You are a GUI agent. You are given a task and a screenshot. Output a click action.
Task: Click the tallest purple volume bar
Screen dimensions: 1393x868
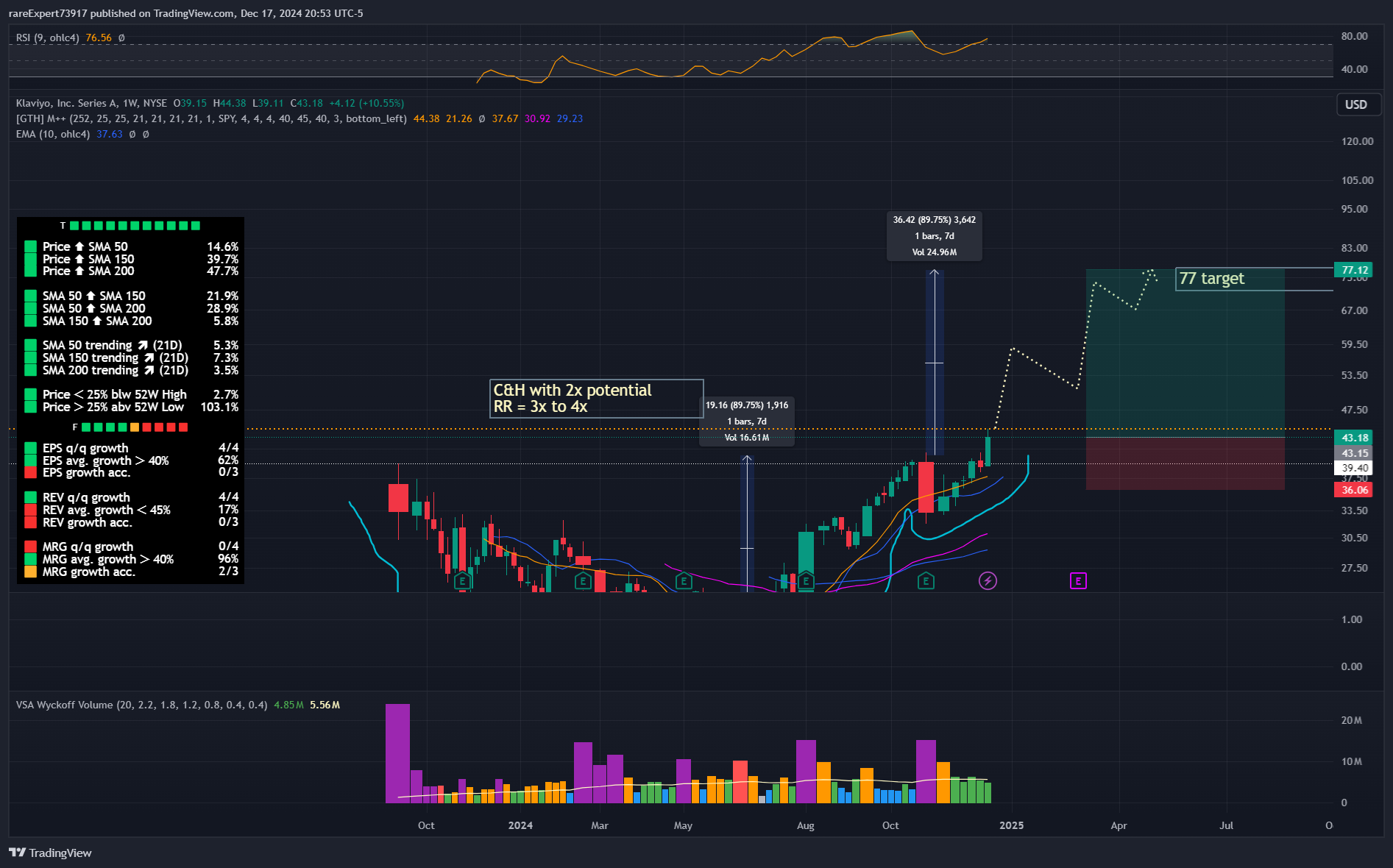(x=397, y=753)
